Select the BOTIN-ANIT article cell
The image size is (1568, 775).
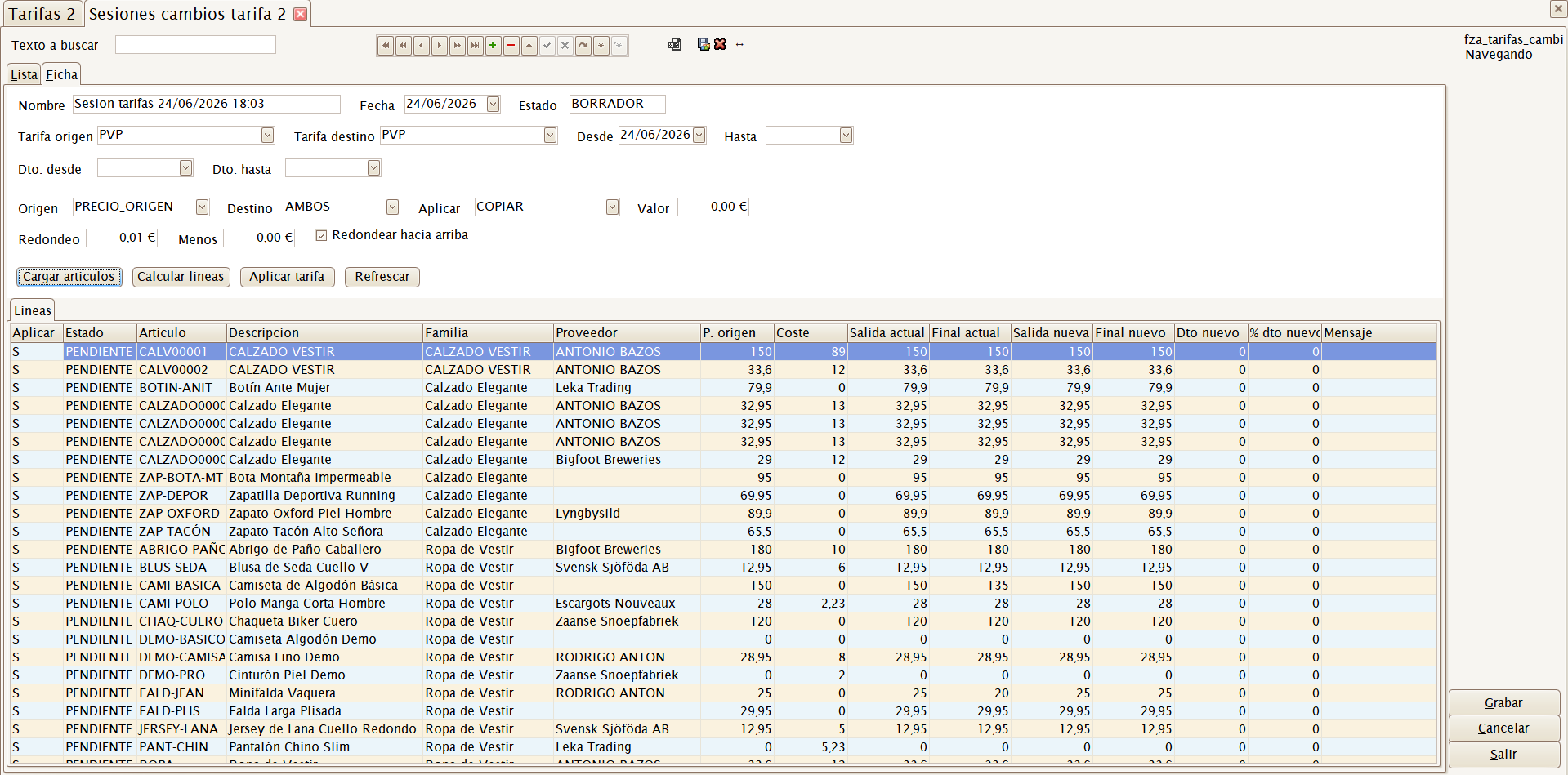[x=181, y=388]
